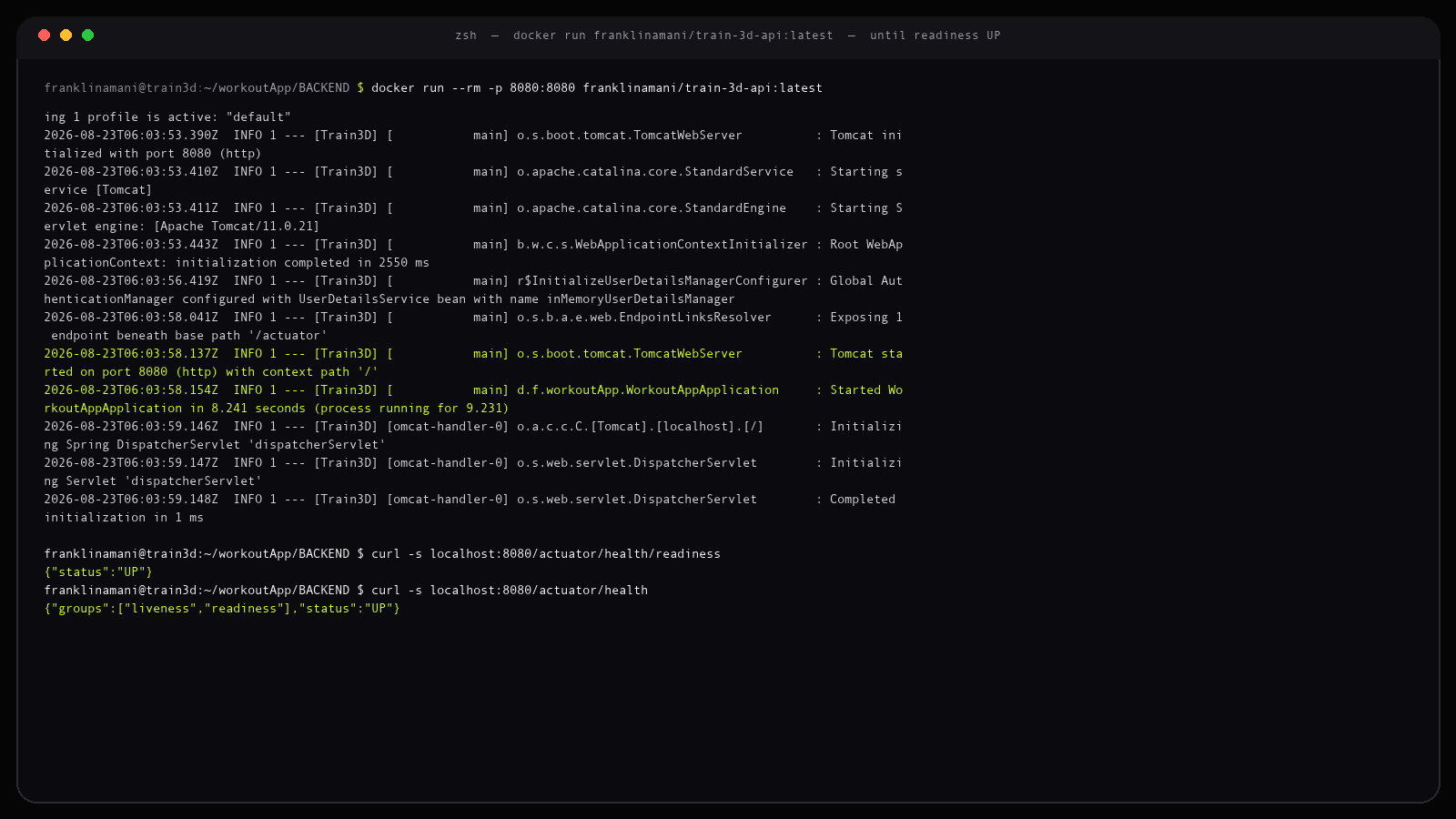This screenshot has height=819, width=1456.
Task: Click "endpoint beneath base path '/actuator'" line
Action: click(189, 336)
